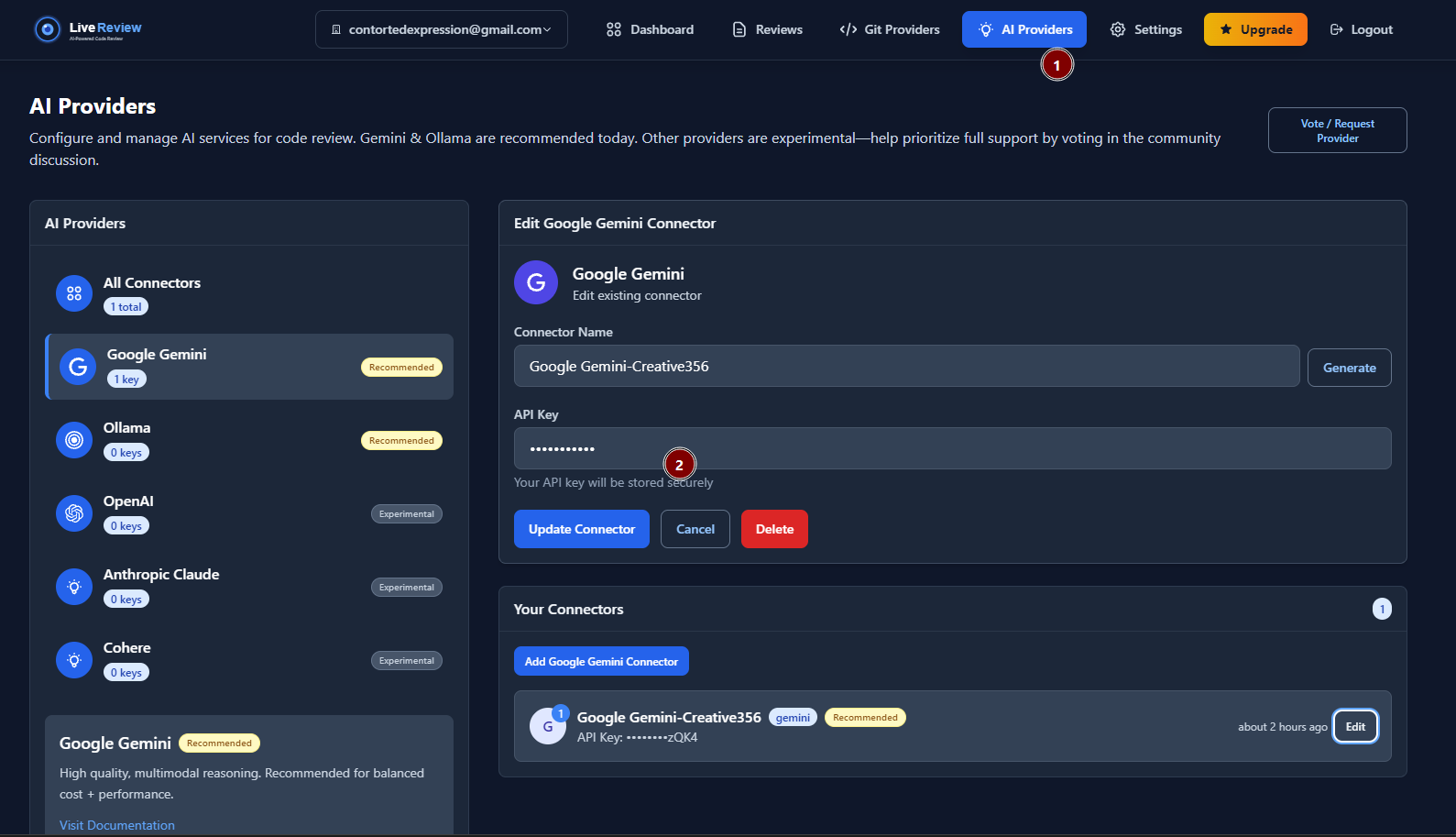
Task: Click Recommended badge in Gemini info card
Action: pos(219,743)
